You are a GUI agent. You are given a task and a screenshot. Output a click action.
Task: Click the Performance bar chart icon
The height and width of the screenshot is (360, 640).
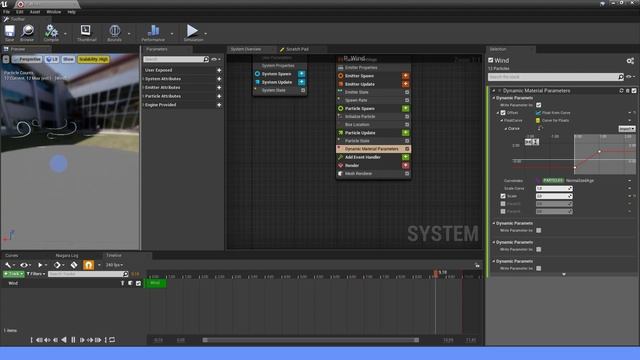pos(153,31)
